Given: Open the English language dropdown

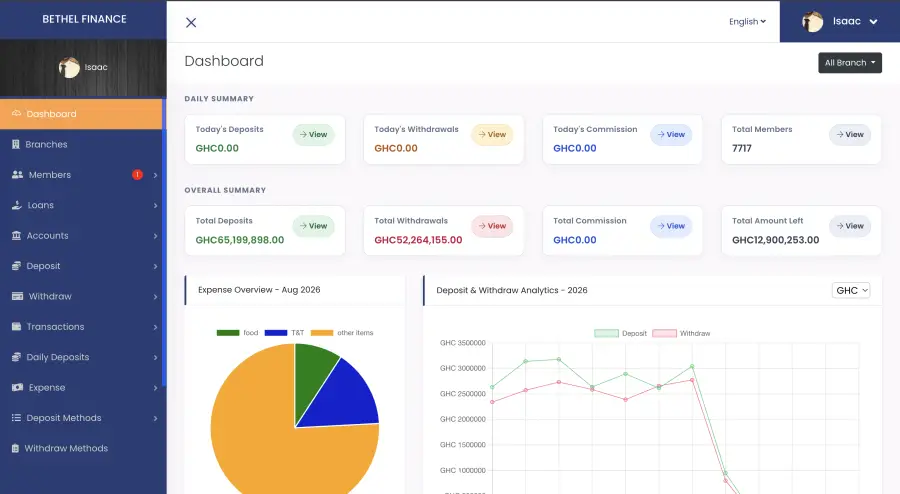Looking at the screenshot, I should point(747,21).
